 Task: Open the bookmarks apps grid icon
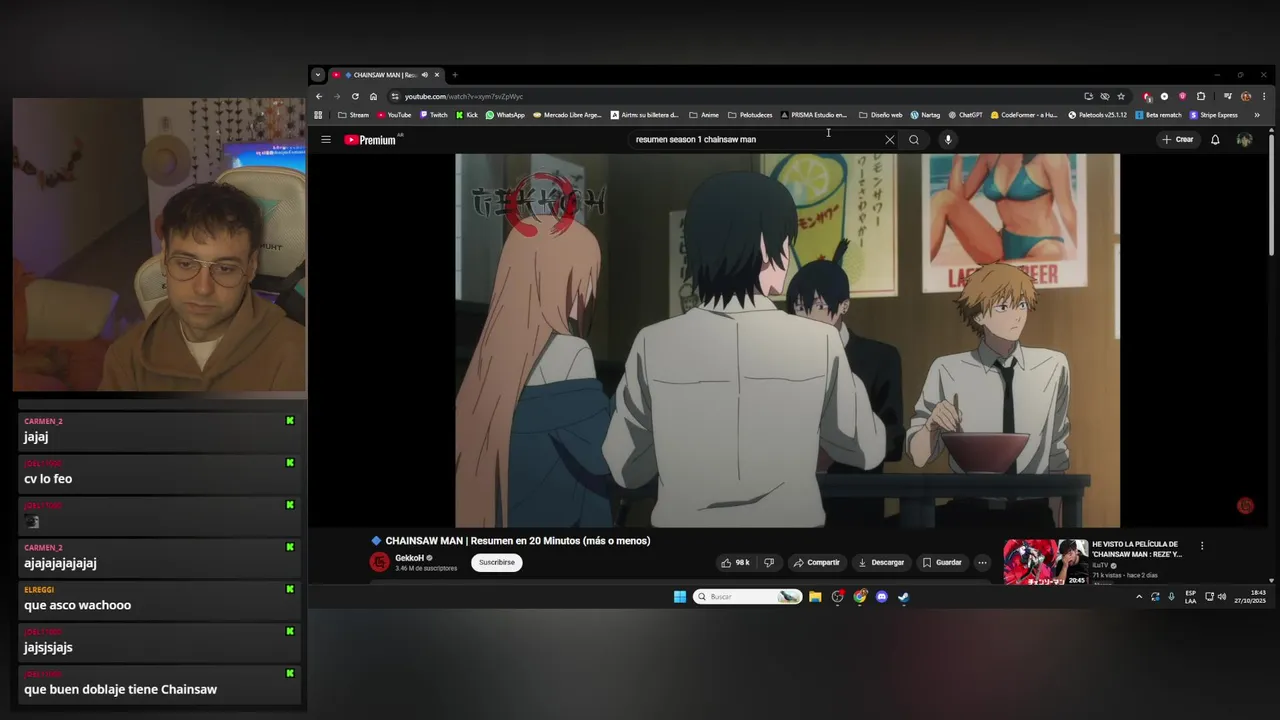click(x=319, y=115)
